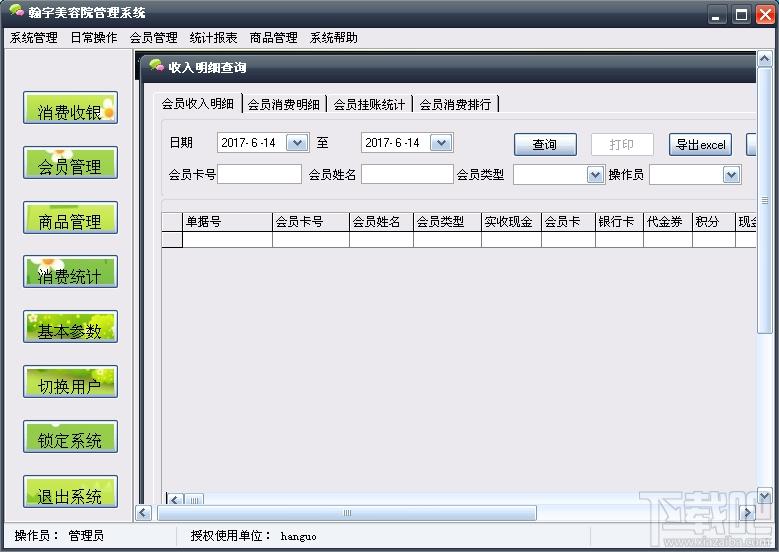
Task: Click the 收入明细查询 window icon
Action: [156, 65]
